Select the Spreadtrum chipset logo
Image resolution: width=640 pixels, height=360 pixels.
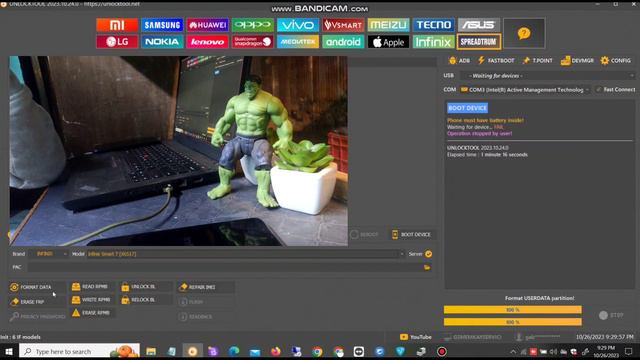479,42
